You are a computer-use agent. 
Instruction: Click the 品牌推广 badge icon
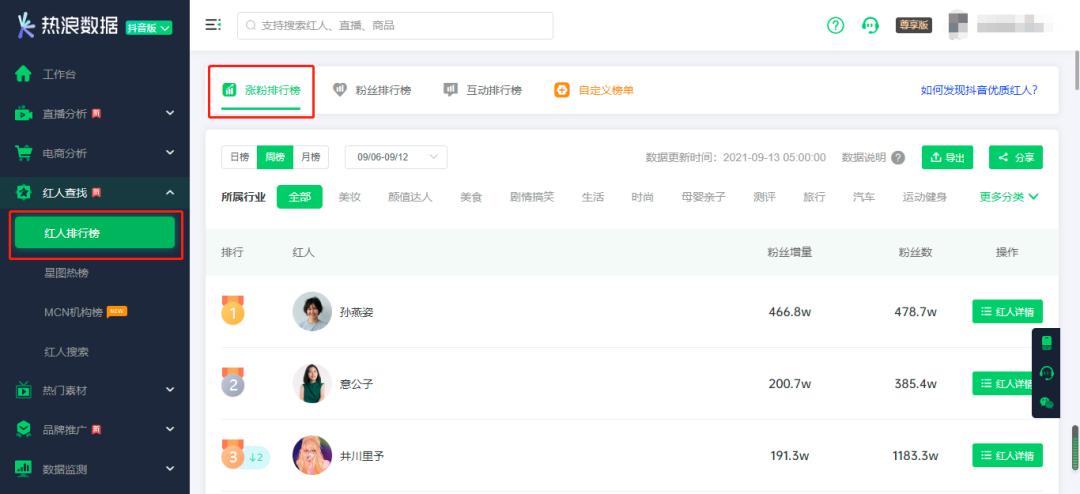pos(23,429)
